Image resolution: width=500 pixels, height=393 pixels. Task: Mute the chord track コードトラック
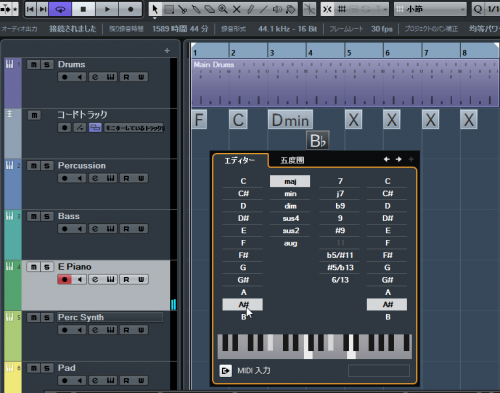[34, 115]
